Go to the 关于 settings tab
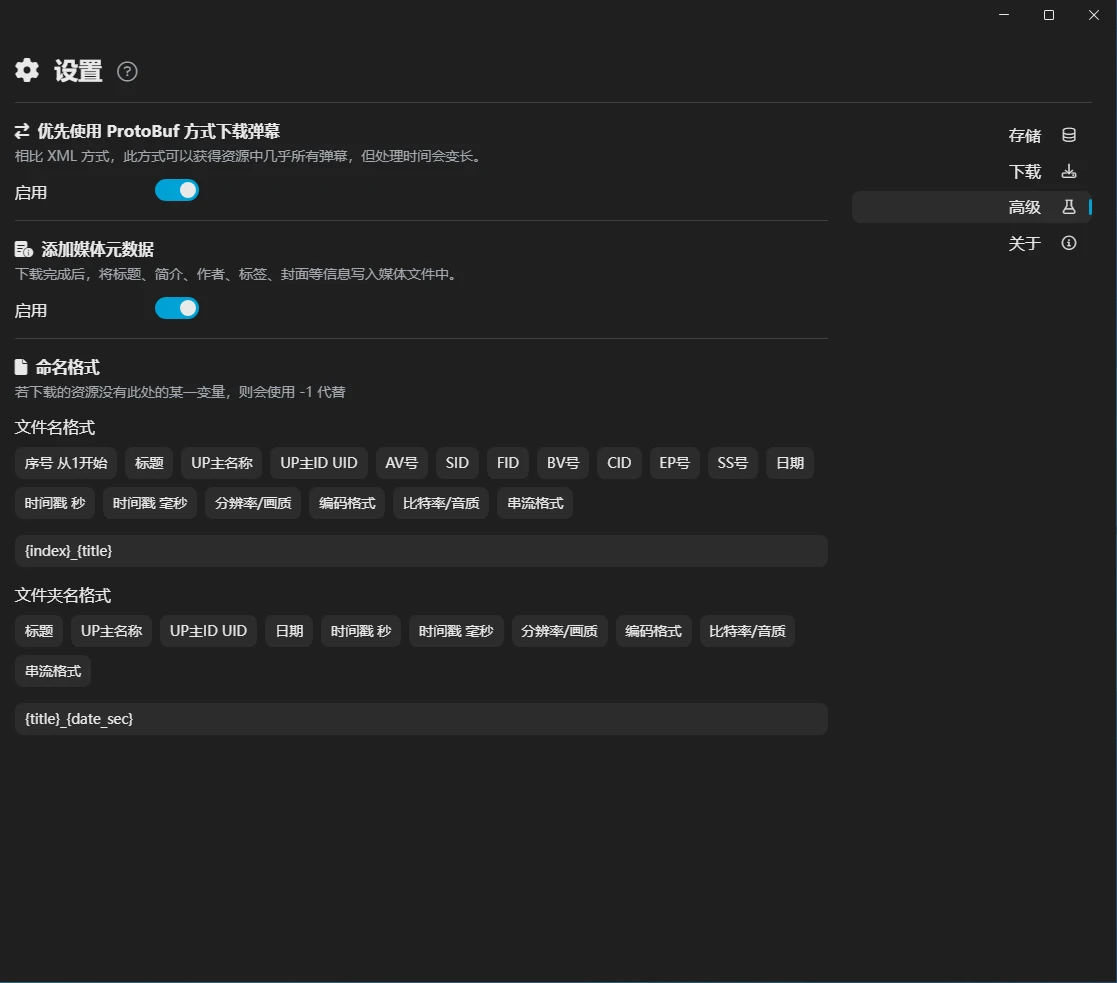The height and width of the screenshot is (983, 1117). point(1025,244)
